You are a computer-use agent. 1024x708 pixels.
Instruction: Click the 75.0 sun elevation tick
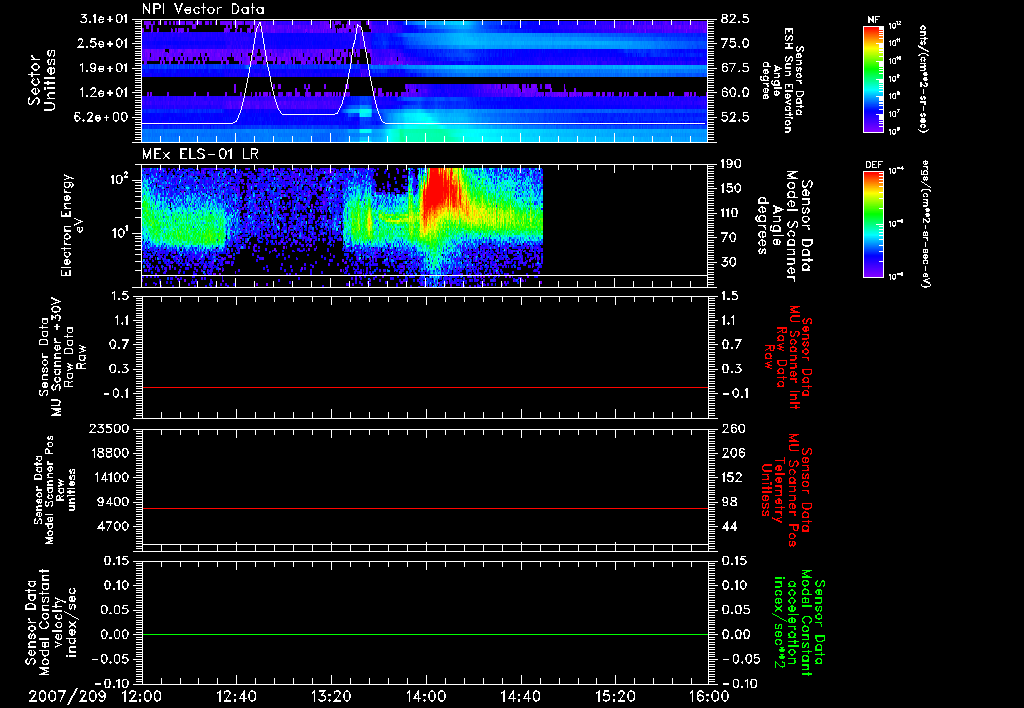pyautogui.click(x=735, y=43)
